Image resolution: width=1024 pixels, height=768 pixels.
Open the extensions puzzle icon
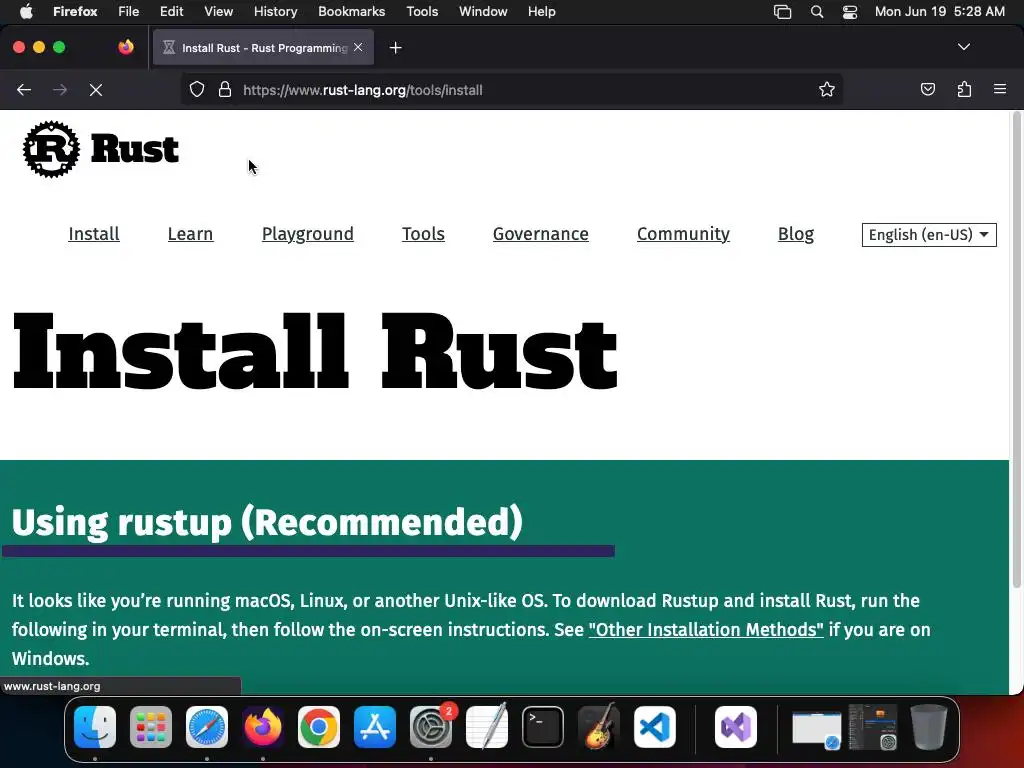pos(964,89)
